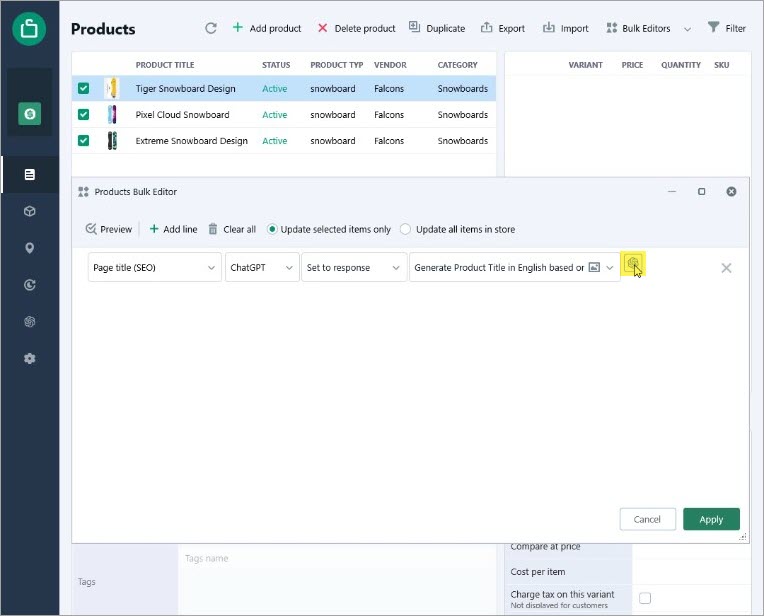Click the Duplicate toolbar label

pos(445,28)
